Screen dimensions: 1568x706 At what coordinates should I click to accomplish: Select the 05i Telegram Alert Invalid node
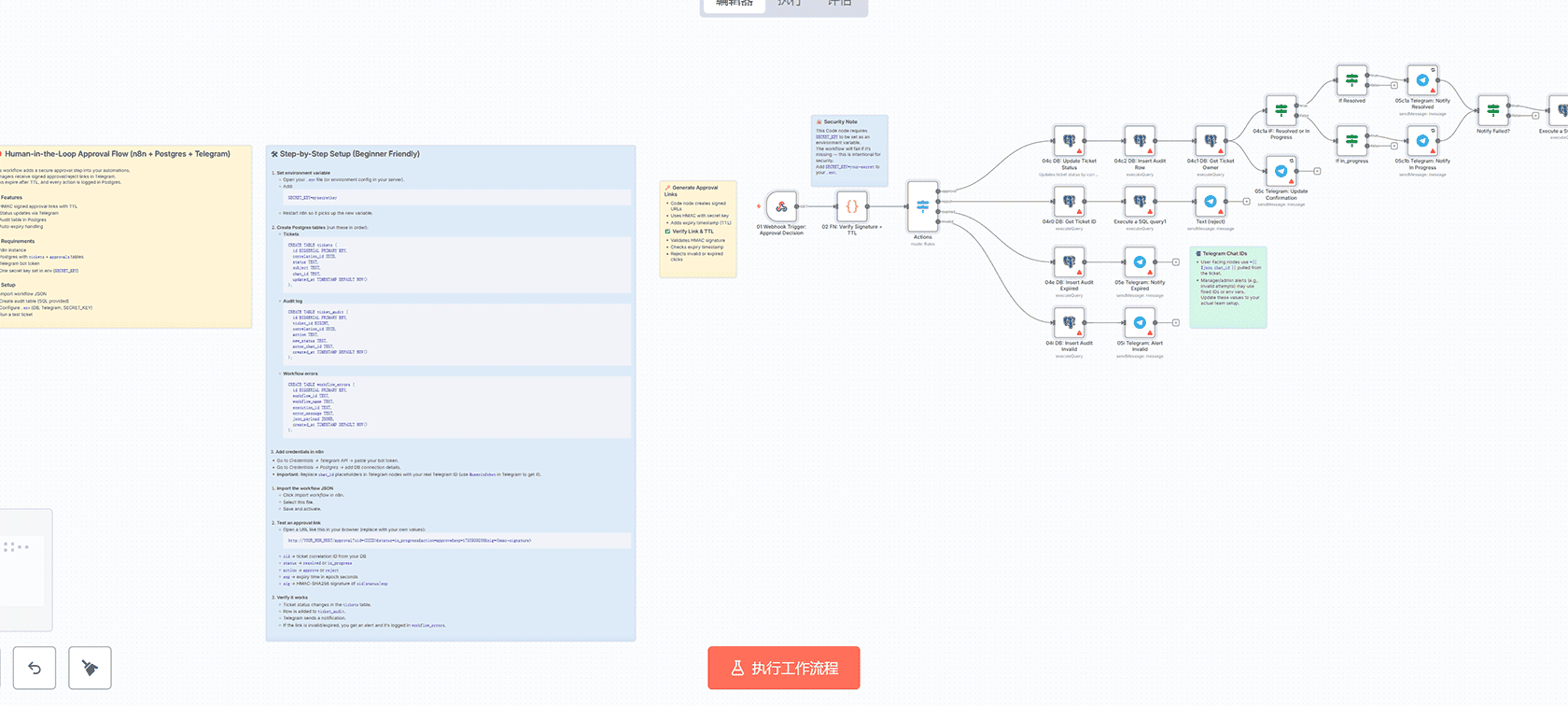[x=1140, y=323]
